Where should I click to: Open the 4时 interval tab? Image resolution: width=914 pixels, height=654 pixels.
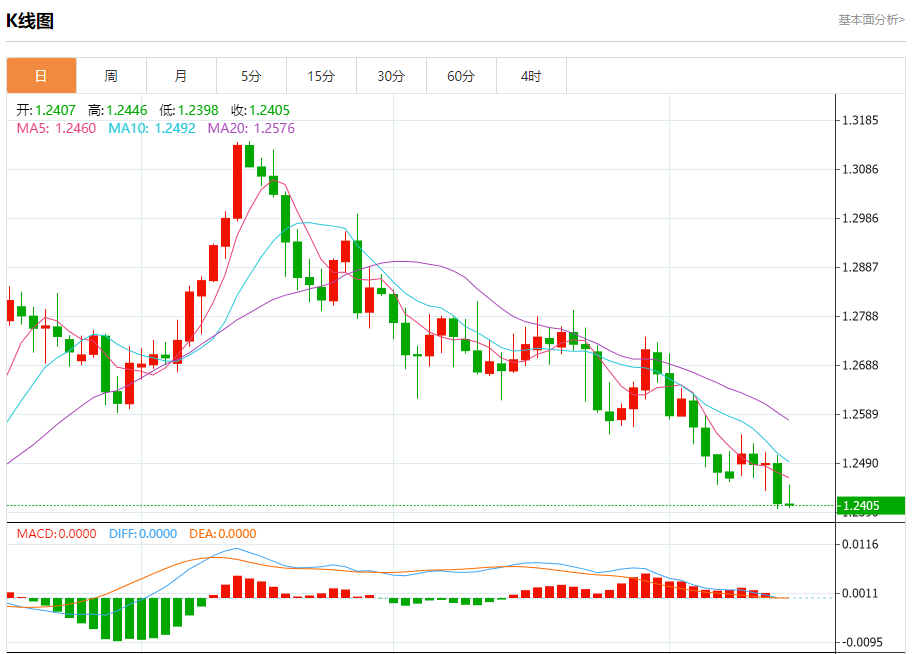coord(531,76)
